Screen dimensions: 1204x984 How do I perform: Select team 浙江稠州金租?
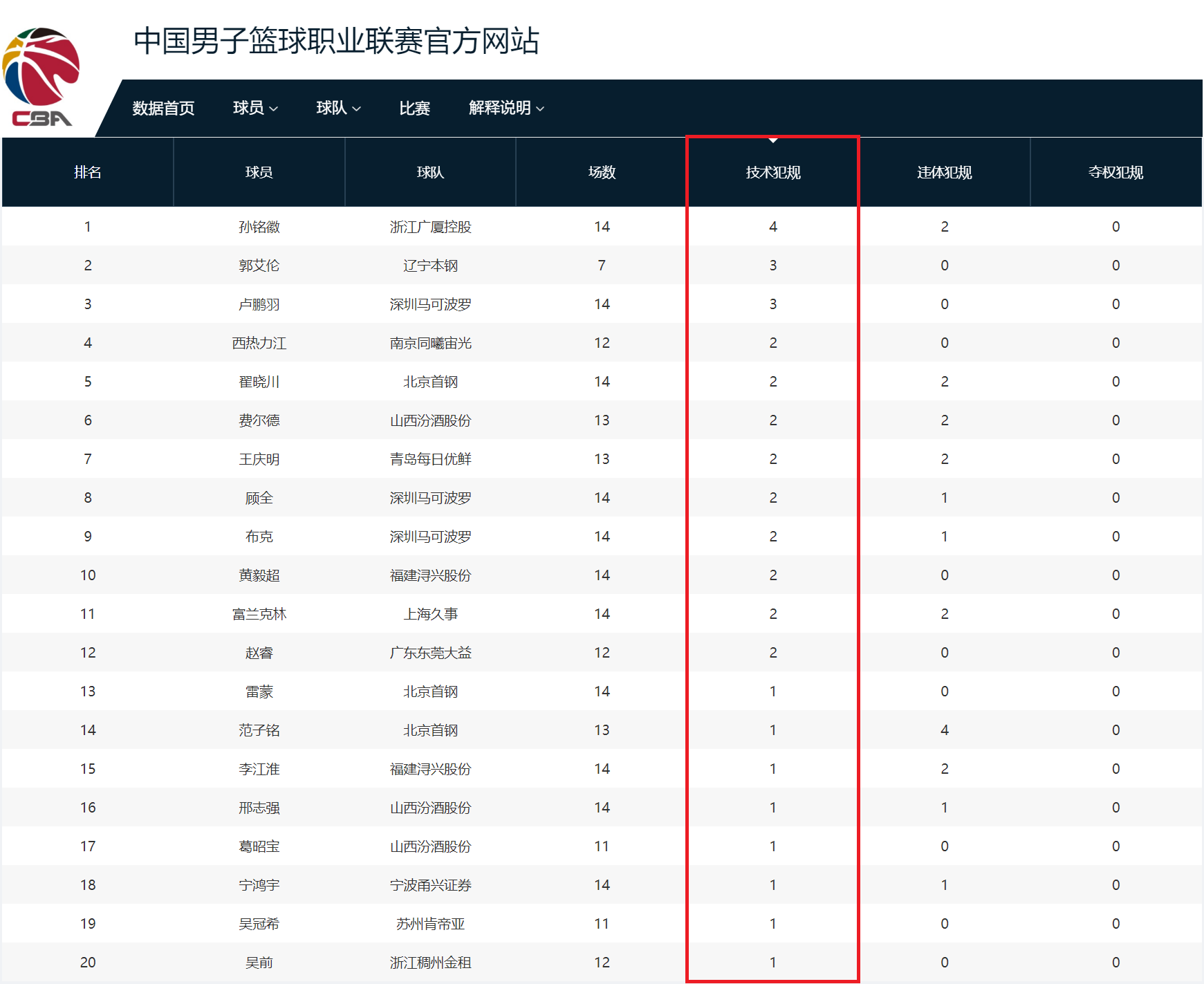pyautogui.click(x=430, y=963)
